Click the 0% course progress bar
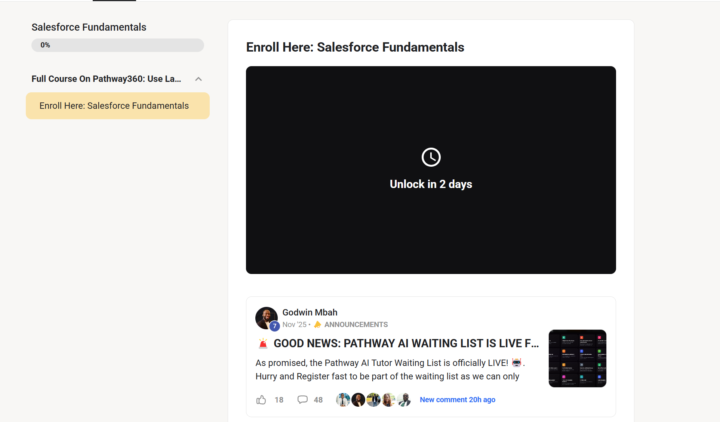Screen dimensions: 720x422 tap(118, 45)
